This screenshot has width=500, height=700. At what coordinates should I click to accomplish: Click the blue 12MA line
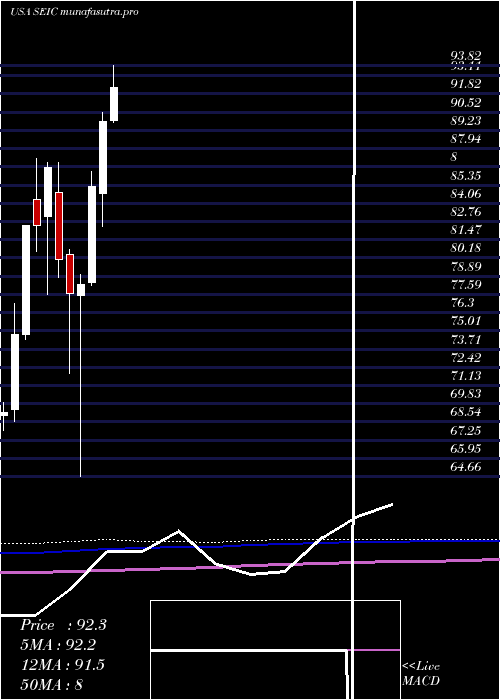(250, 546)
